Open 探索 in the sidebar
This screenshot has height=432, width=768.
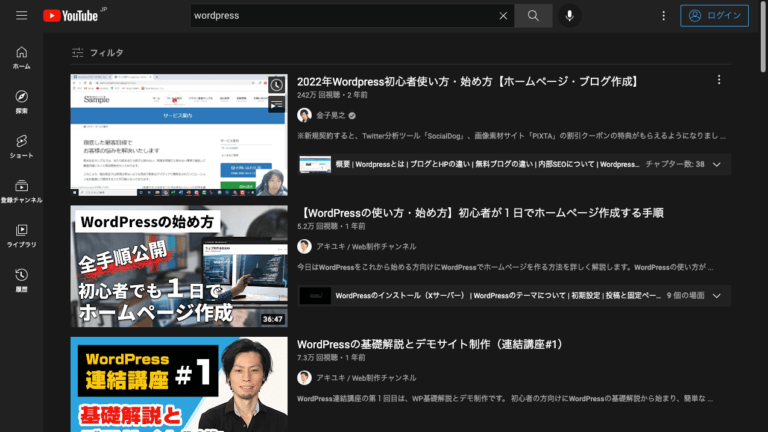coord(22,102)
